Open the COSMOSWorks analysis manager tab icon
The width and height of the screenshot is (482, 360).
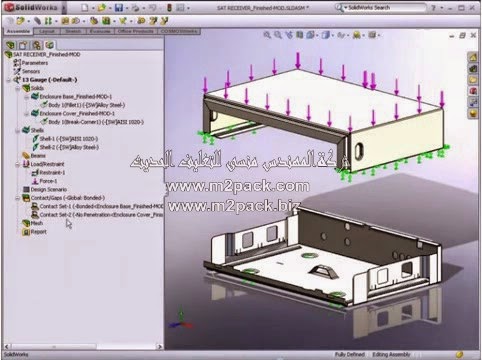click(50, 45)
